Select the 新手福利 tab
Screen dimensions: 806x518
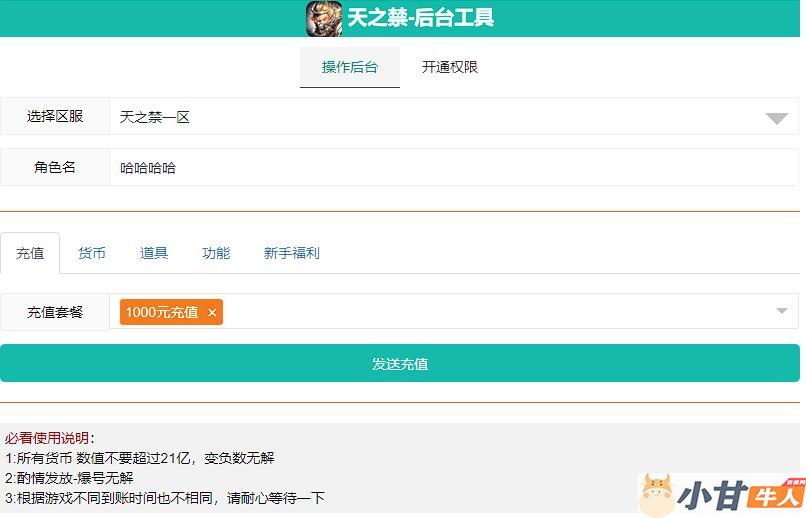291,253
